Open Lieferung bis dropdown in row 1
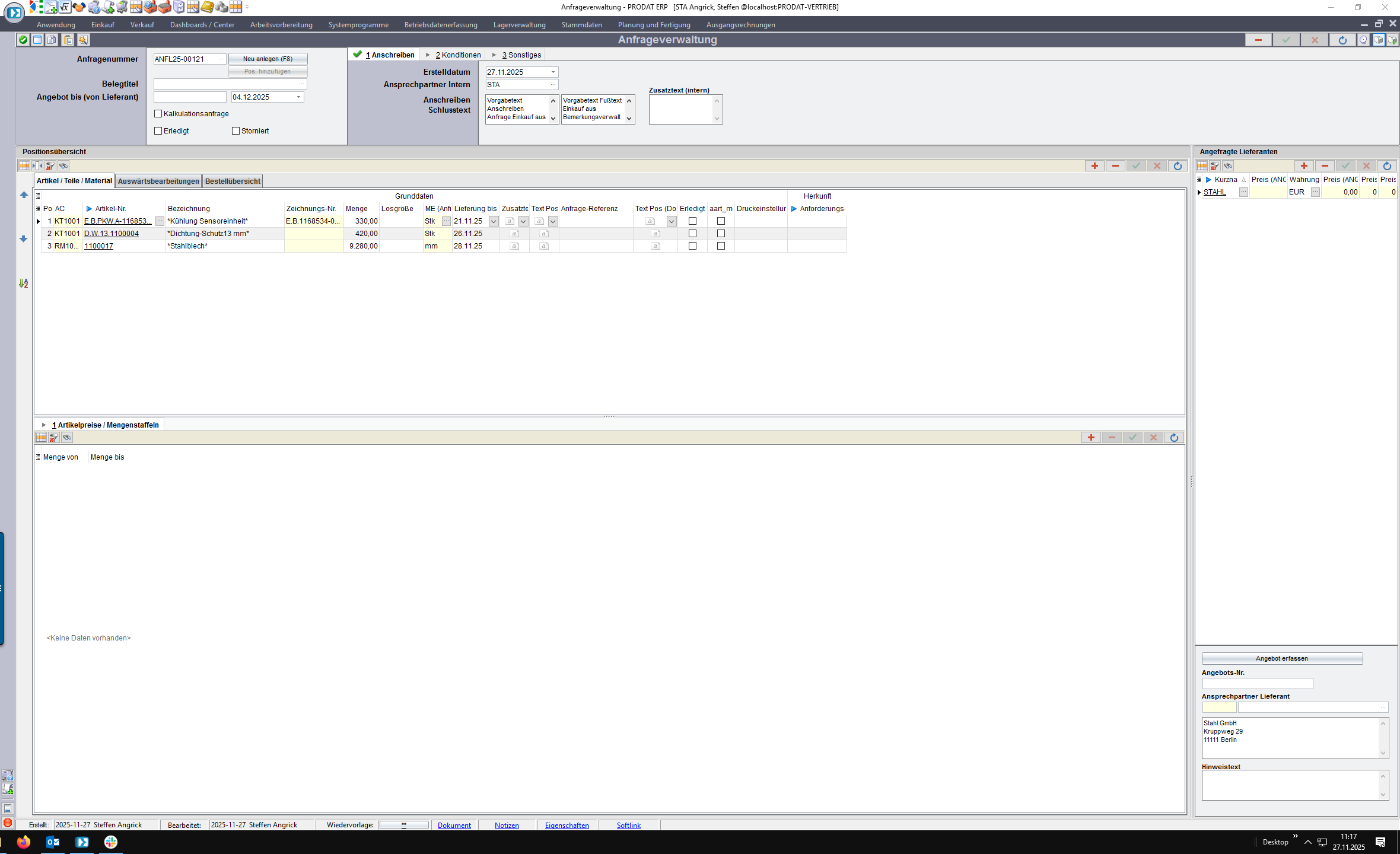 (x=494, y=221)
